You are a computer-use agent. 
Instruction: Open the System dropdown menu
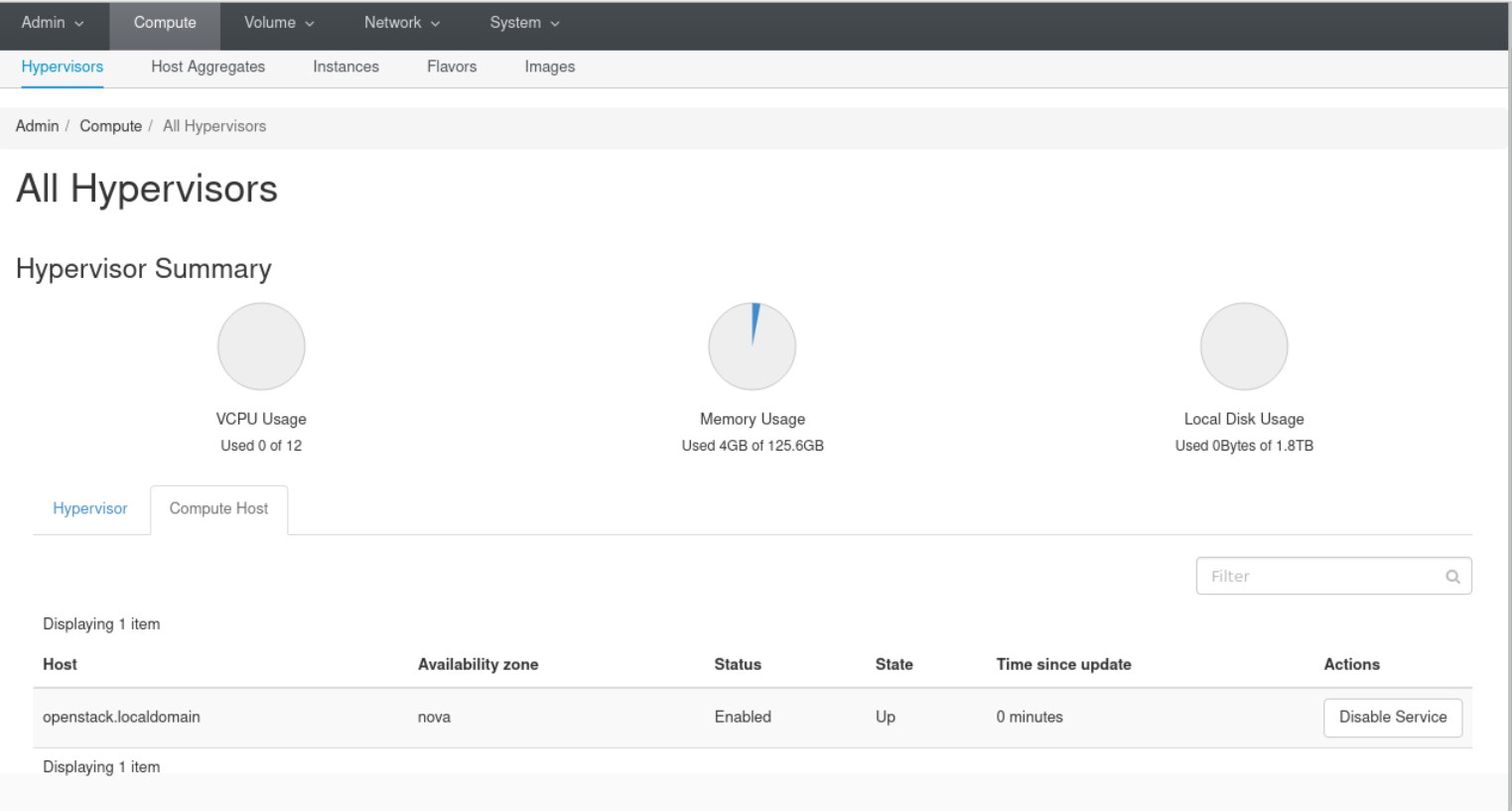point(523,22)
